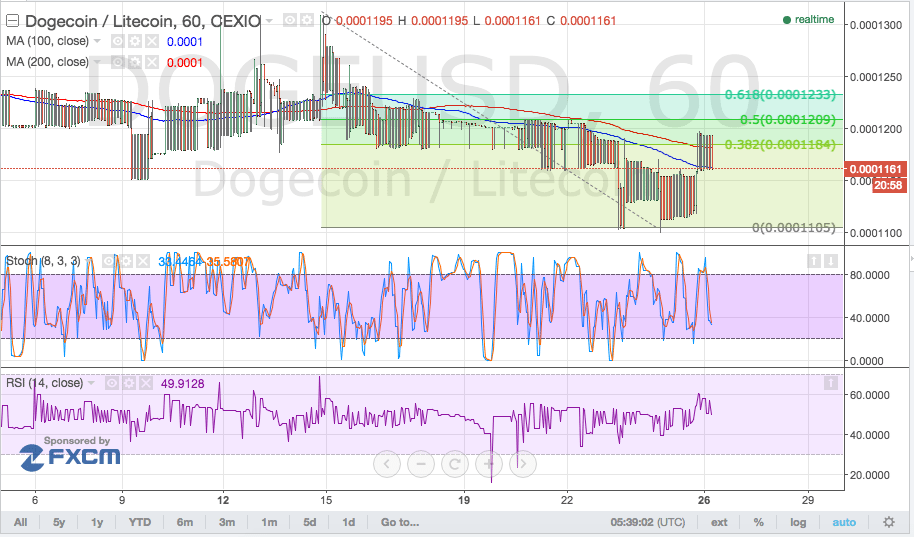Viewport: 914px width, 537px height.
Task: Select the 3m time range
Action: tap(227, 522)
